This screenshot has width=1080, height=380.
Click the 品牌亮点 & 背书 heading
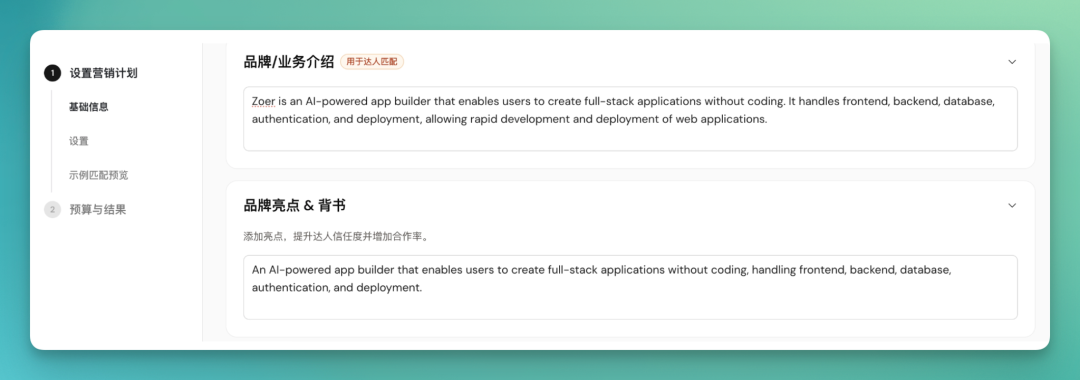tap(295, 205)
